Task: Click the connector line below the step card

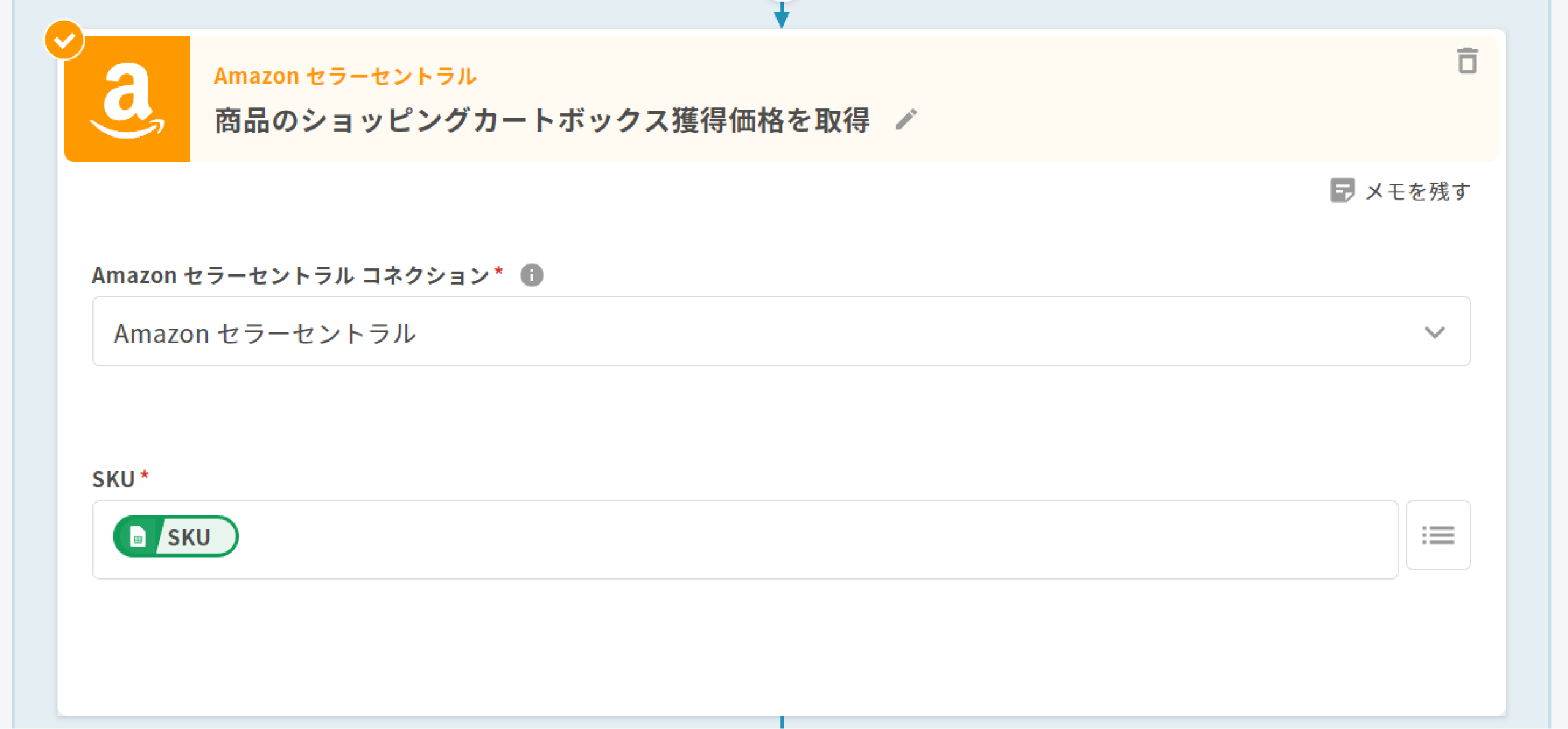Action: (x=782, y=722)
